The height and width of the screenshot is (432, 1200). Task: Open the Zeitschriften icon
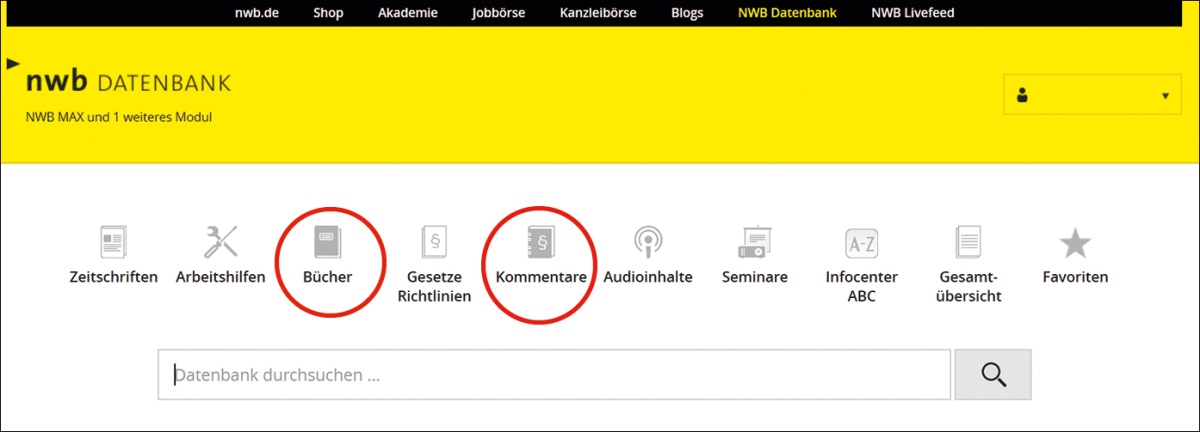113,243
